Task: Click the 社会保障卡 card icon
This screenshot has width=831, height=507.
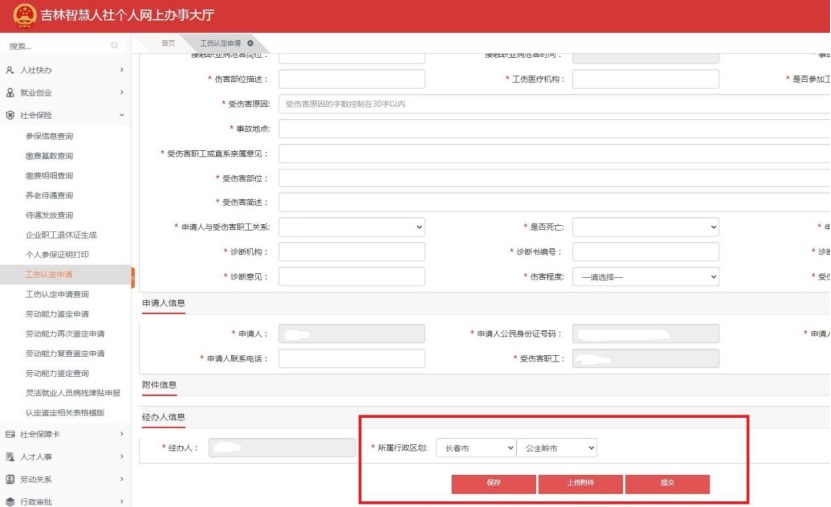Action: [x=10, y=434]
